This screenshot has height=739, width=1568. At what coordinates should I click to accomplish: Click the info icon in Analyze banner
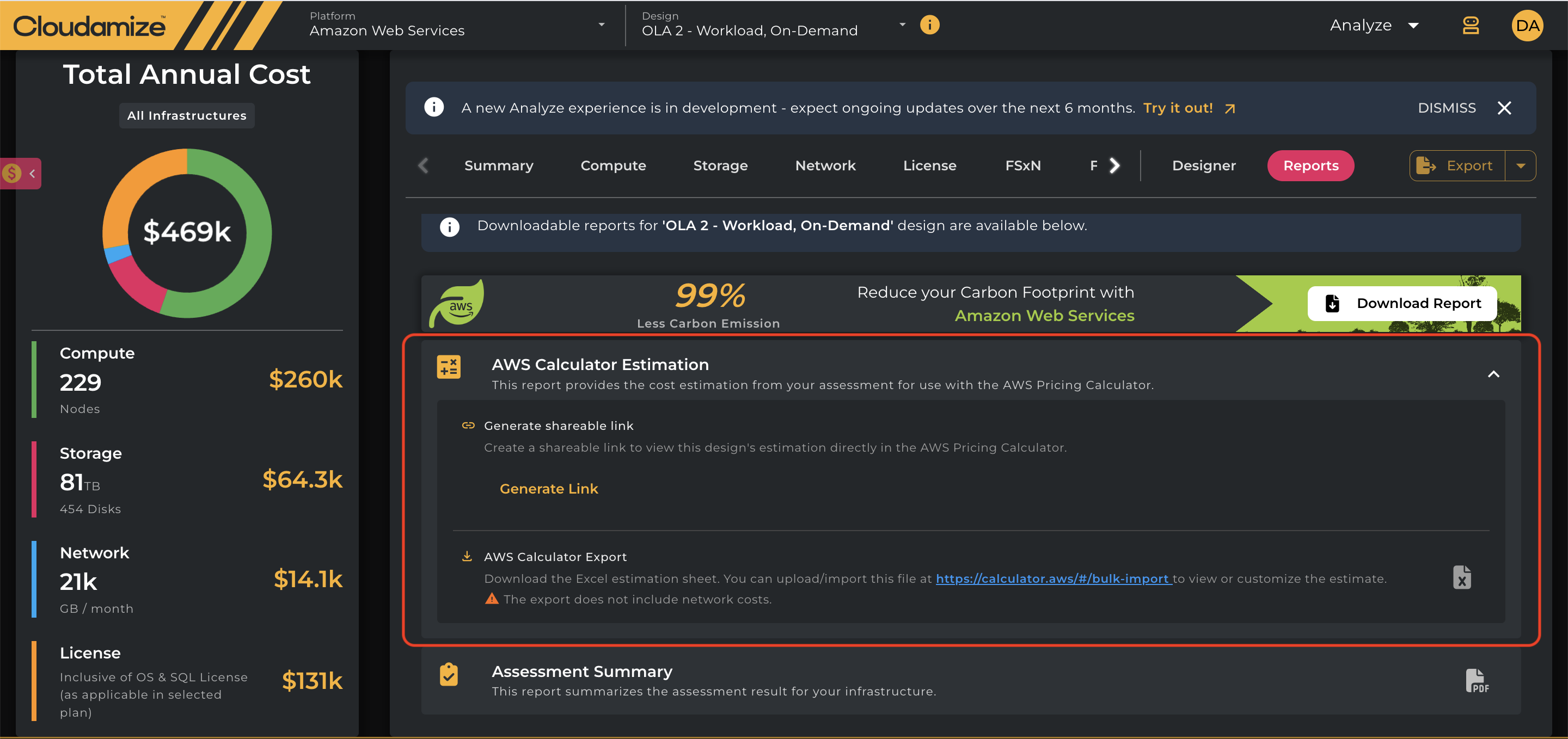(434, 108)
